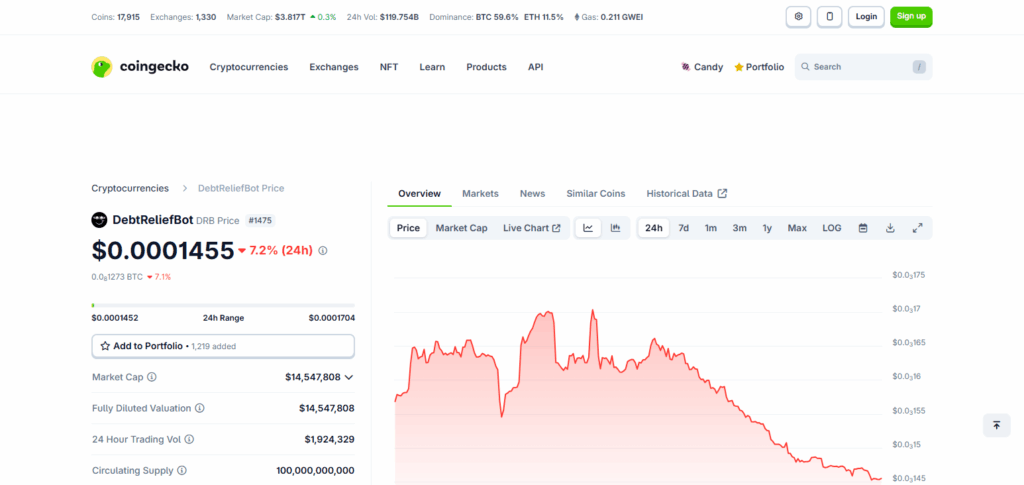Go to Cryptocurrencies breadcrumb link
This screenshot has width=1024, height=485.
click(130, 188)
